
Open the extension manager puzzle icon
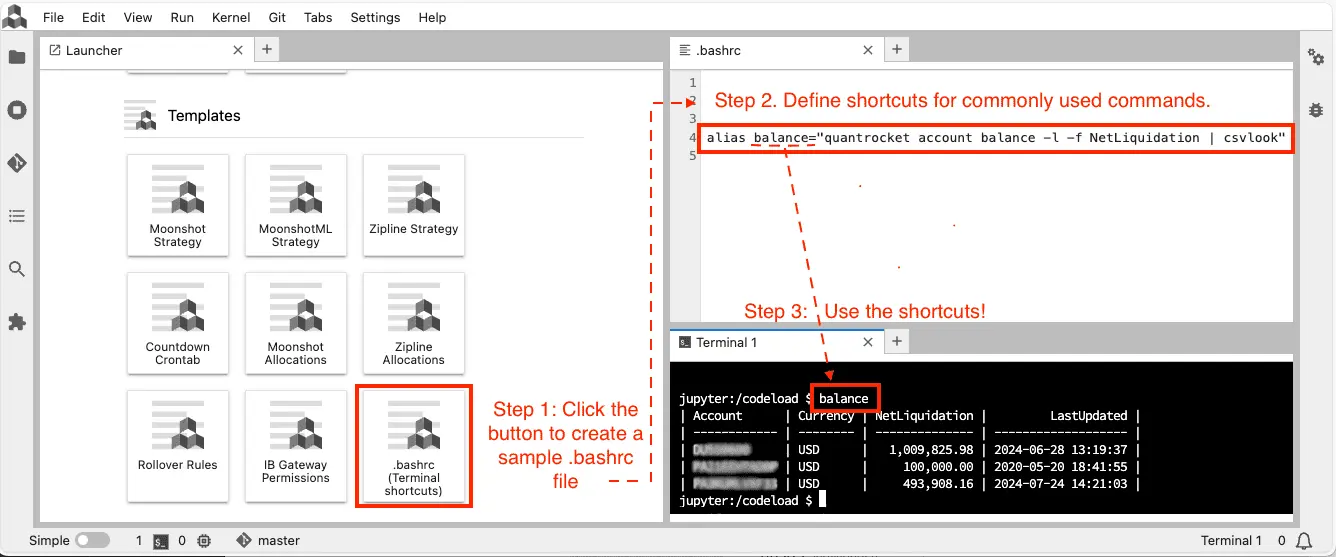(x=17, y=322)
